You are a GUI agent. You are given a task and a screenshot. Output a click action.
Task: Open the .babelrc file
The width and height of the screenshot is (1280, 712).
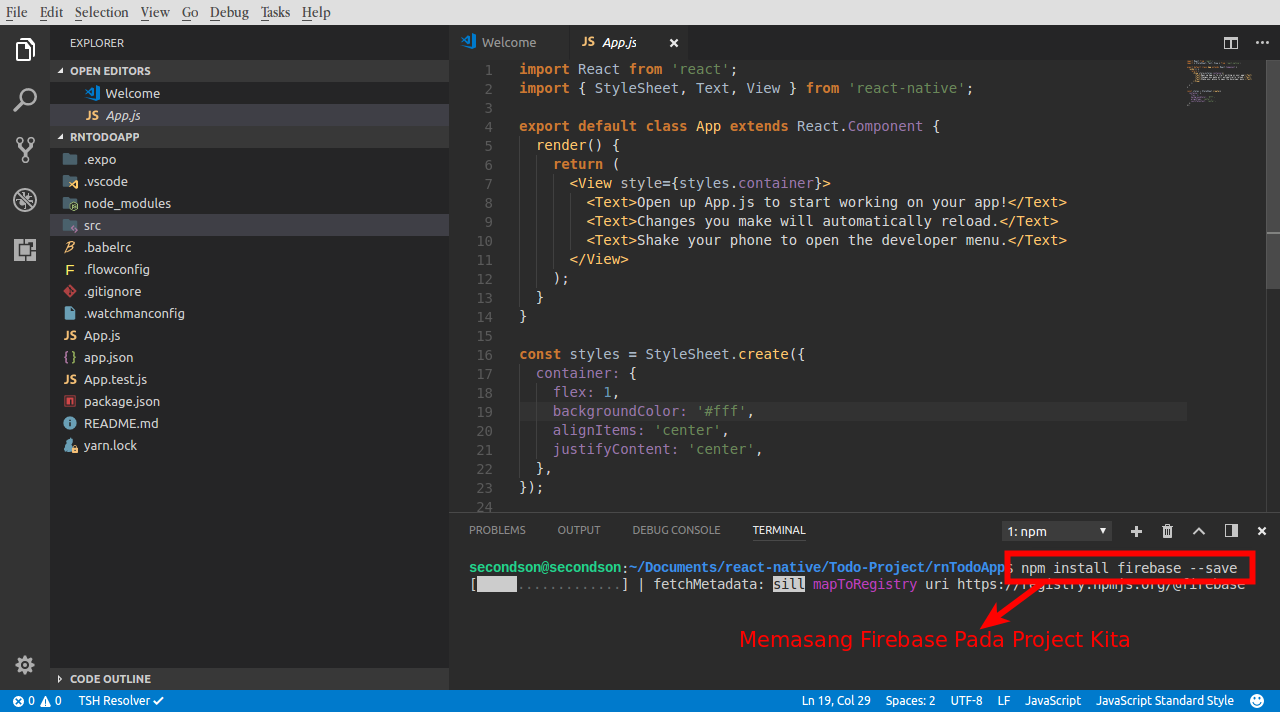[250, 247]
